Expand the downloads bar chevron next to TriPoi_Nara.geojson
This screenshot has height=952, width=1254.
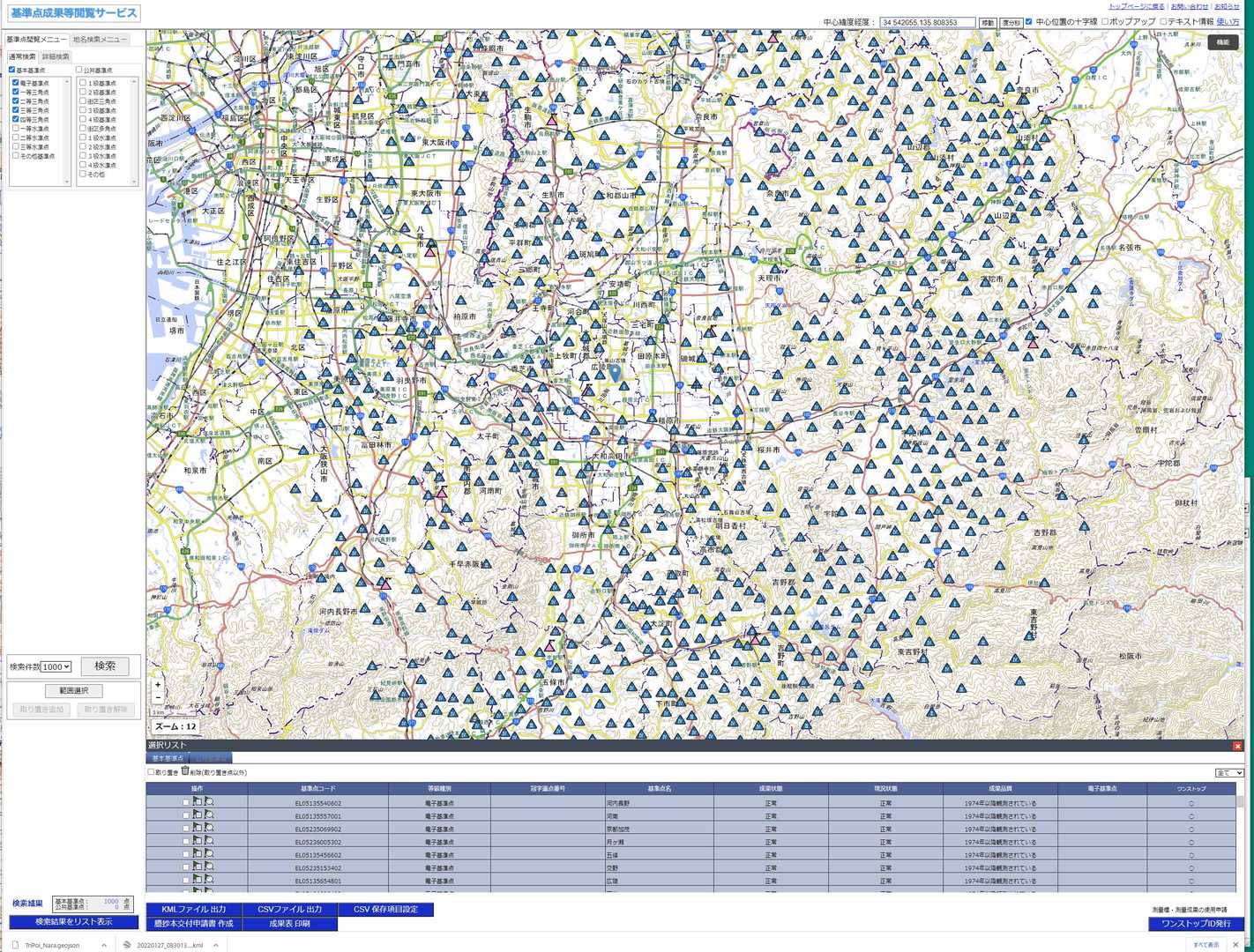click(104, 945)
